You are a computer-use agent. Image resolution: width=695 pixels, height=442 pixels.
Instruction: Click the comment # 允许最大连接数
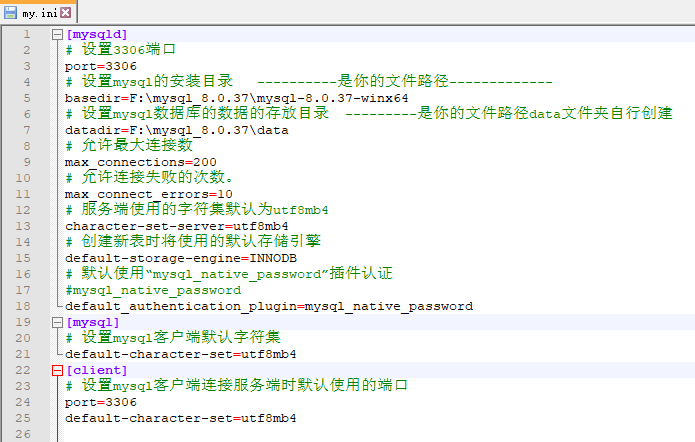129,145
